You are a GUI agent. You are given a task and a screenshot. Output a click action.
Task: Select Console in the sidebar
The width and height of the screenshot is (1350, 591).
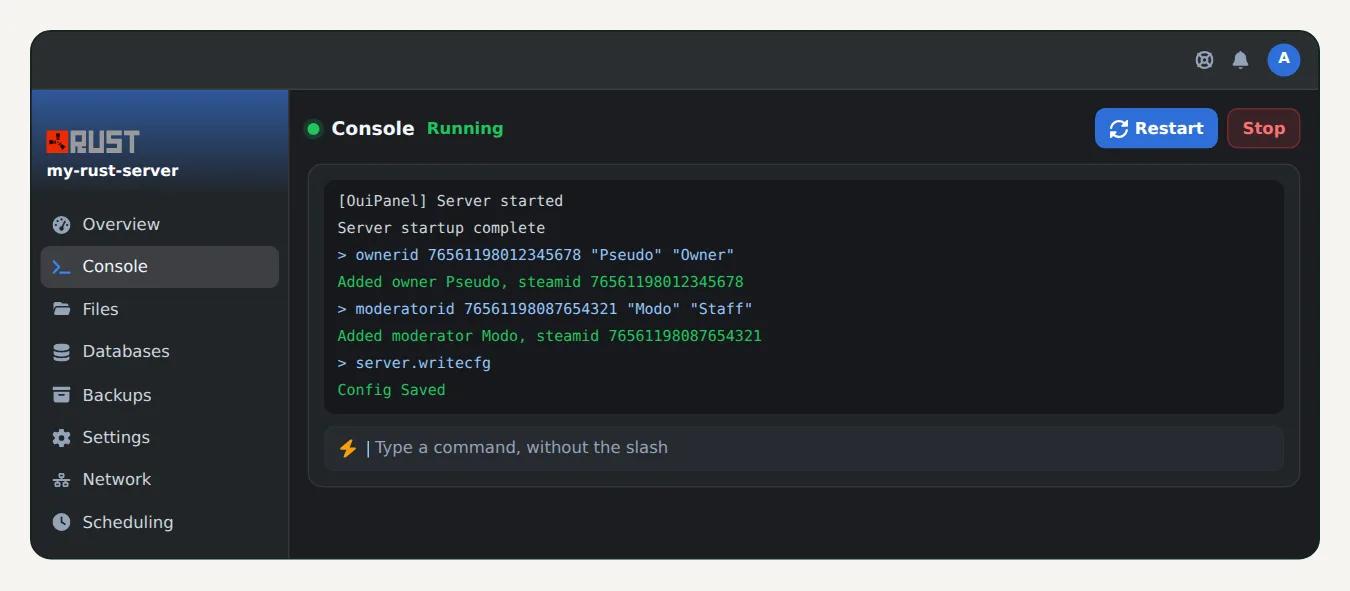160,267
